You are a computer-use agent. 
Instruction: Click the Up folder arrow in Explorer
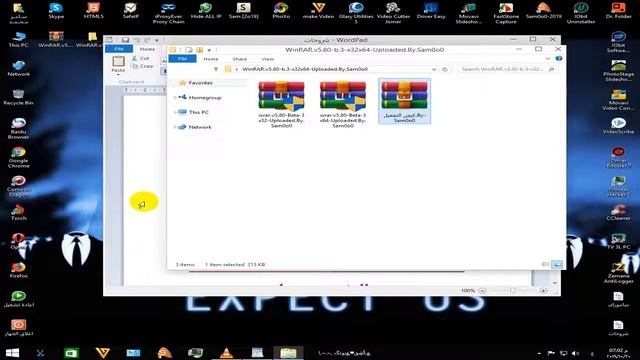click(216, 69)
